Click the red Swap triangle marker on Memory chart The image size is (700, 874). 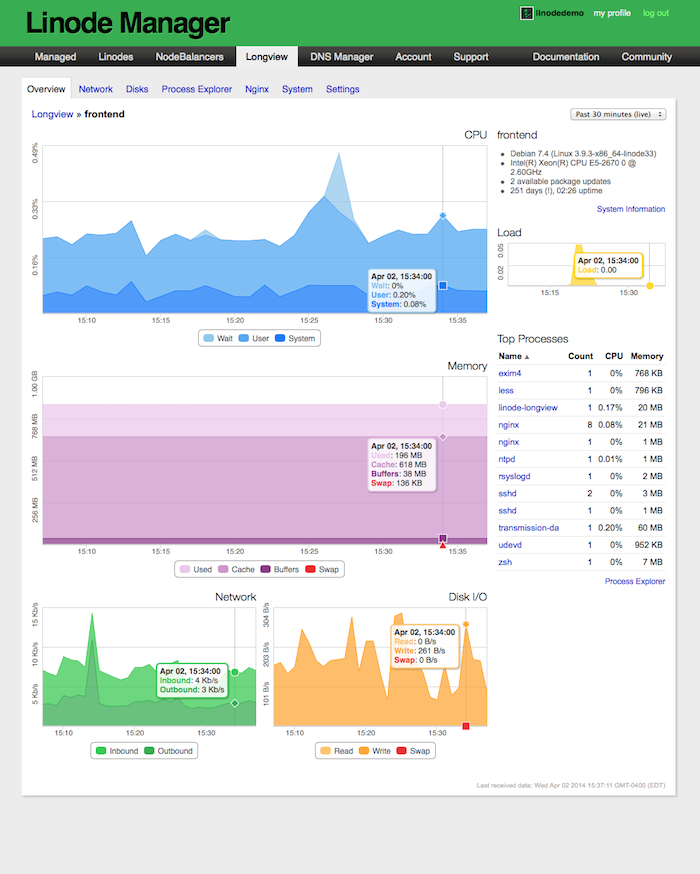[442, 545]
